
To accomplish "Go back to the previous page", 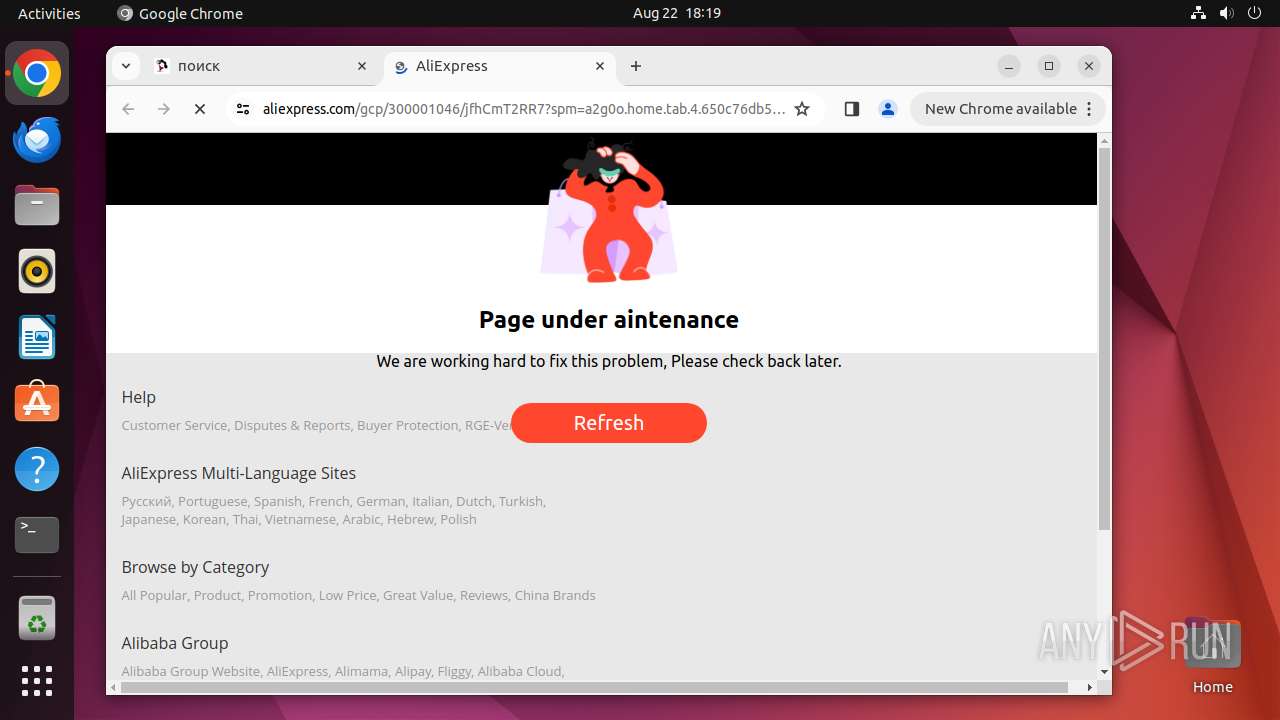I will pyautogui.click(x=128, y=109).
